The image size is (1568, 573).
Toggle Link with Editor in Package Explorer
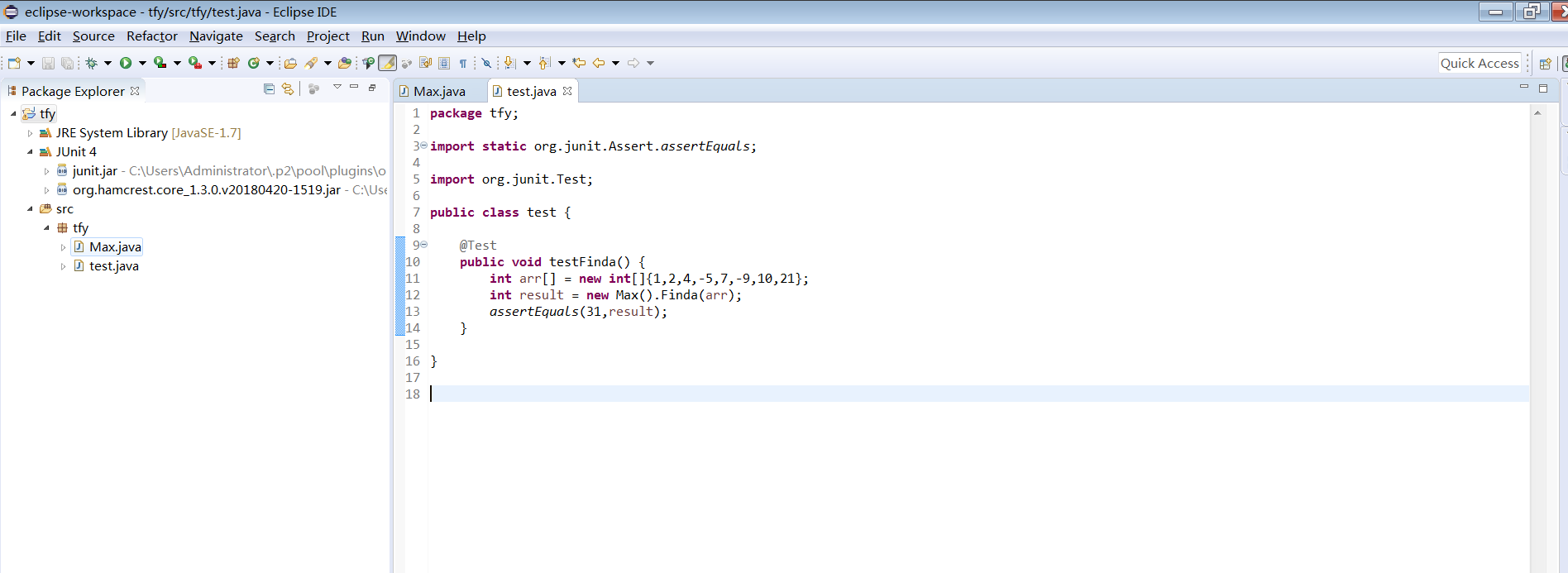[288, 88]
